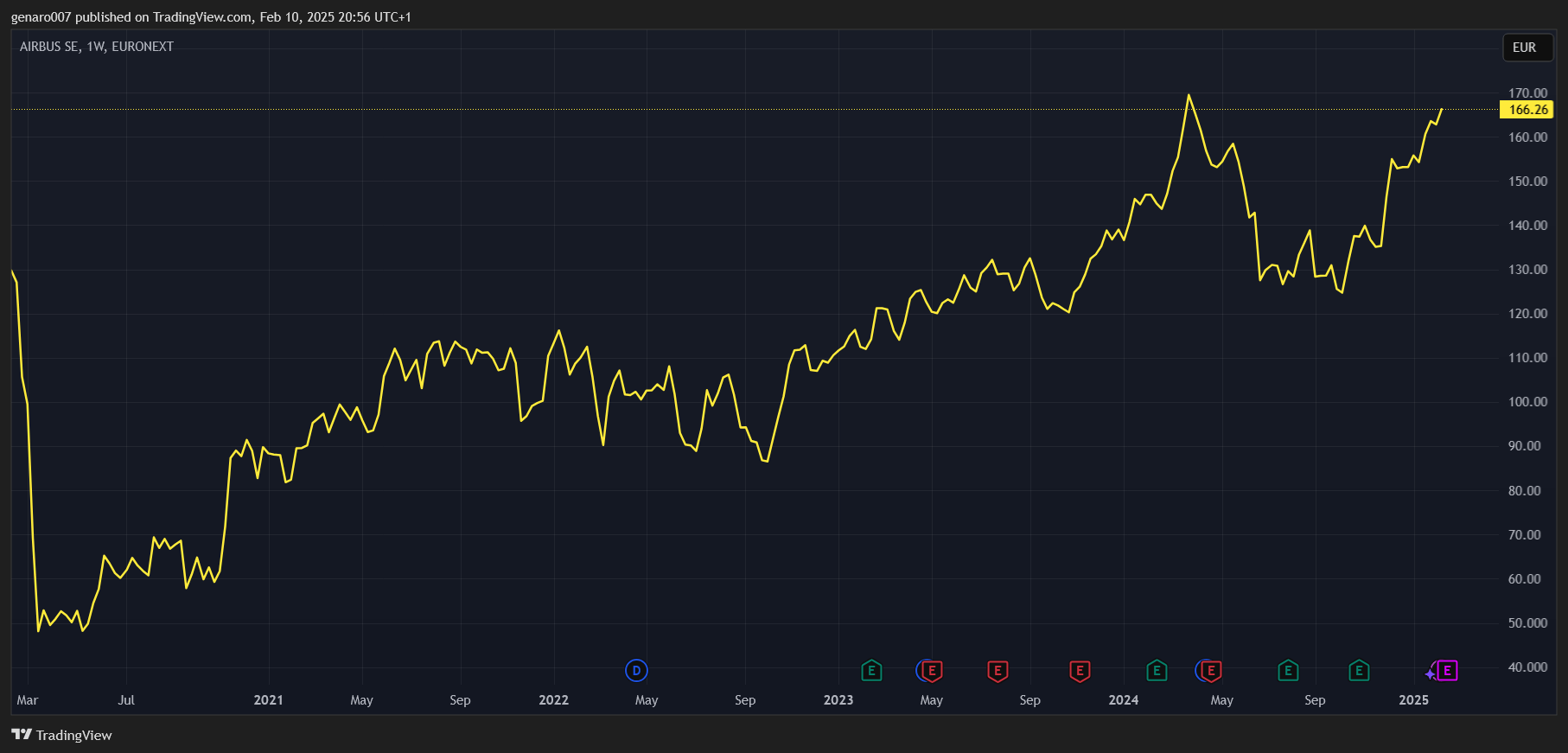Select red earnings marker just before 2024 label
1568x753 pixels.
pos(1080,671)
